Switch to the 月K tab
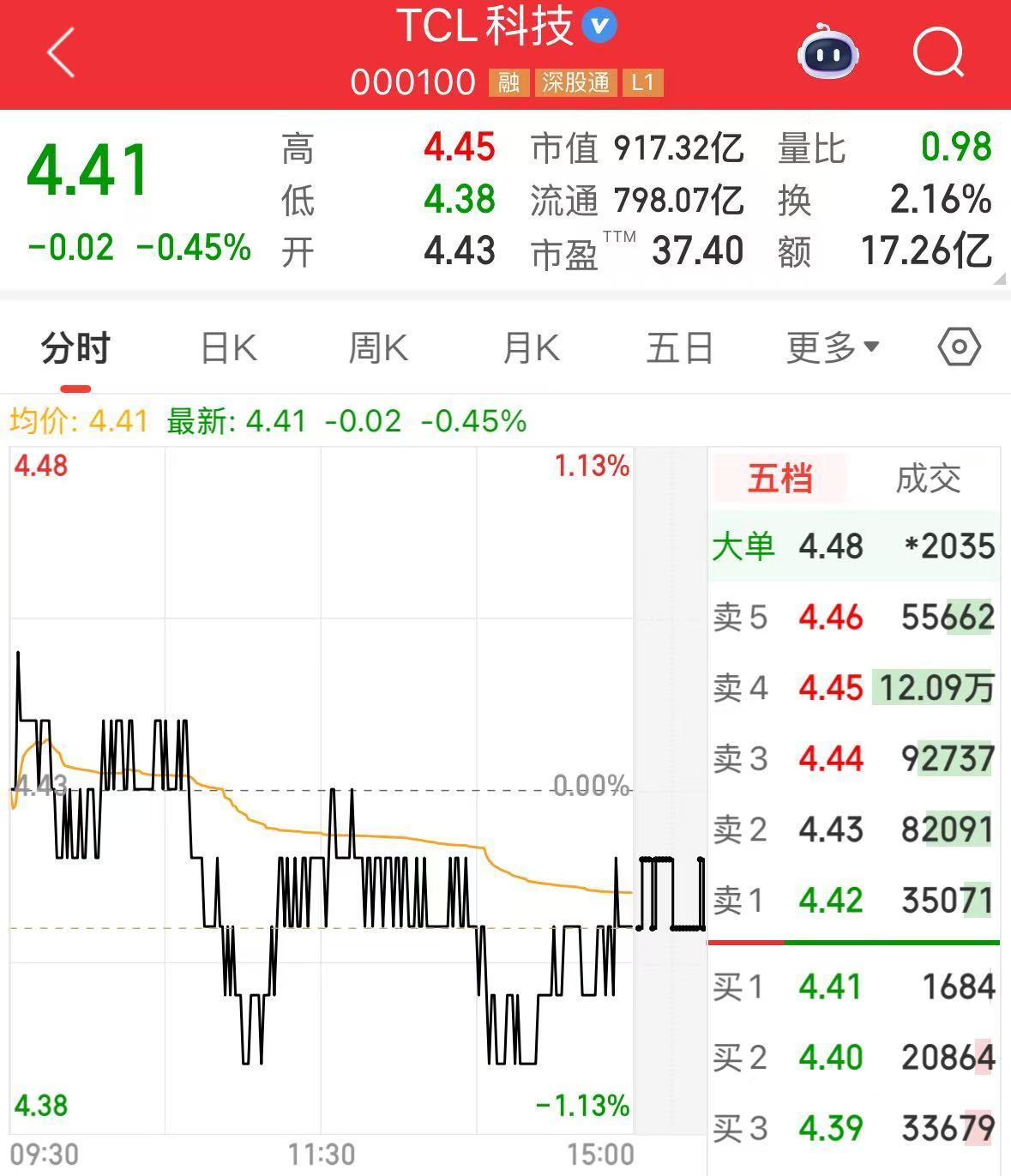This screenshot has width=1011, height=1176. 531,348
